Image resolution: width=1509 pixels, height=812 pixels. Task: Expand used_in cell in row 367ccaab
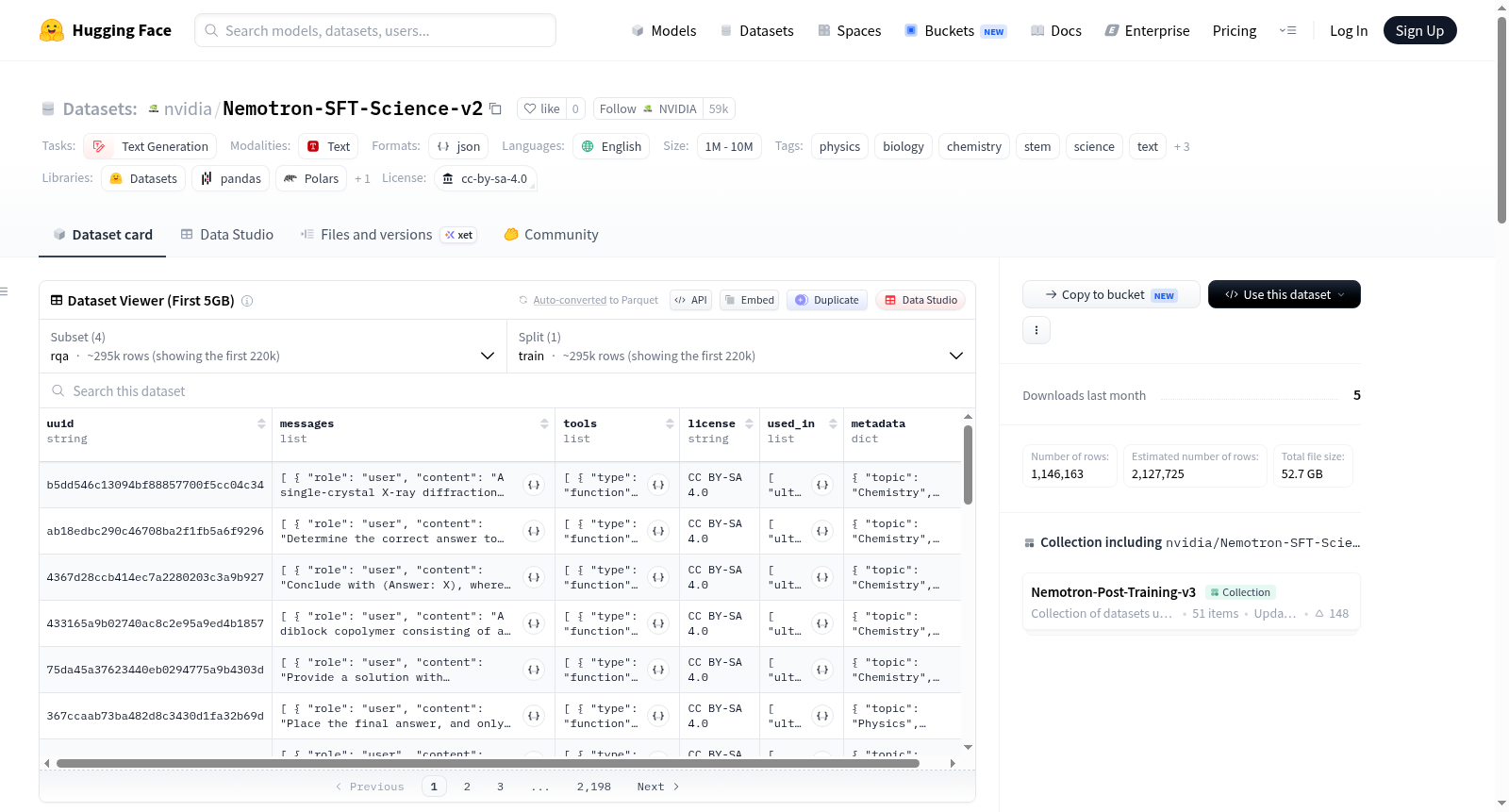click(822, 716)
